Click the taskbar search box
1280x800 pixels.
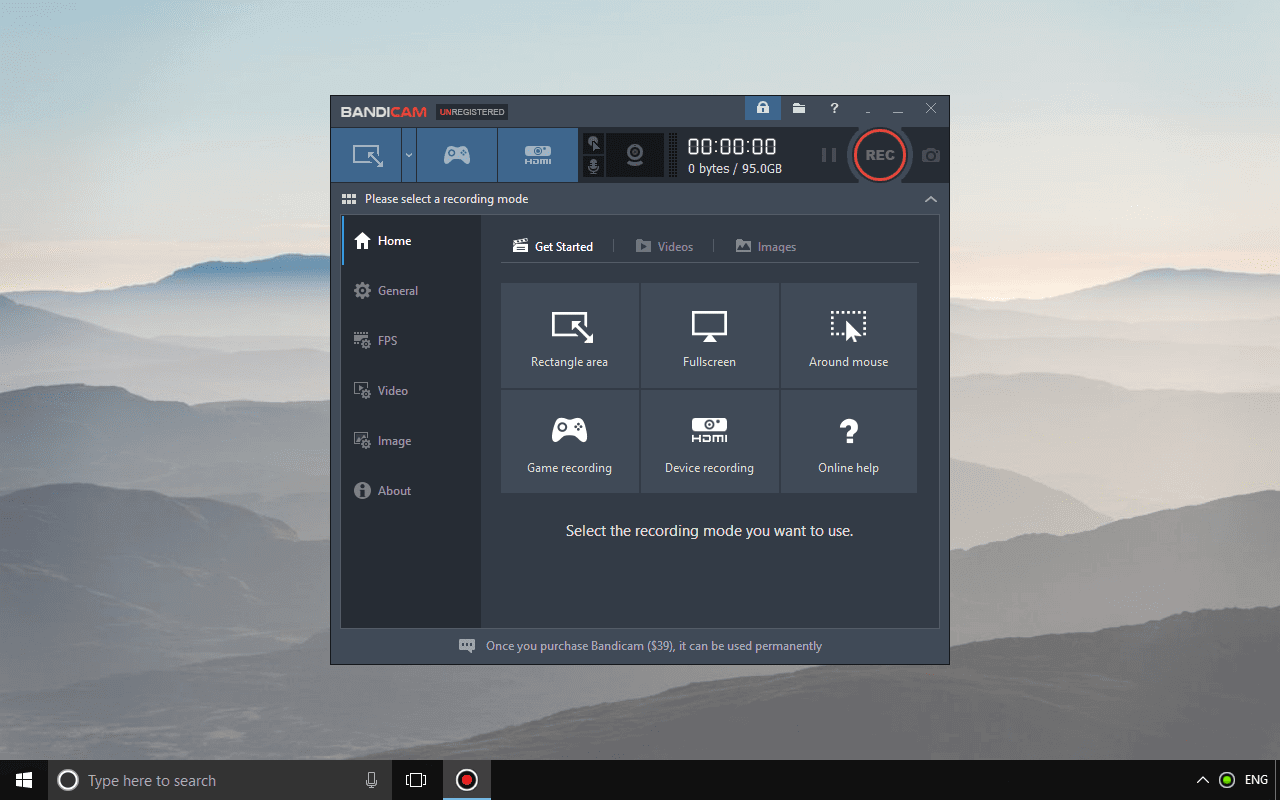pyautogui.click(x=219, y=780)
